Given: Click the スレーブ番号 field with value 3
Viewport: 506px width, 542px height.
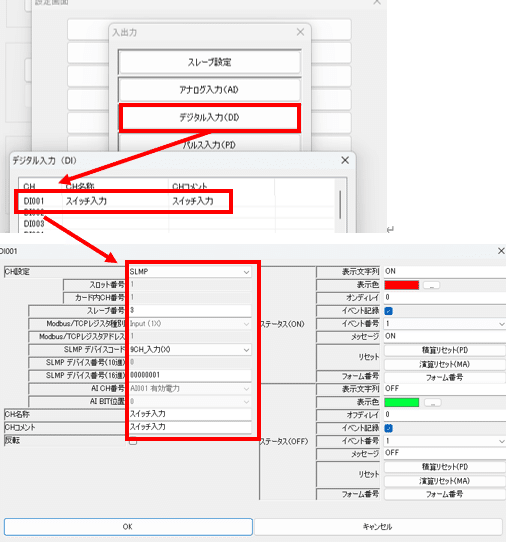Looking at the screenshot, I should coord(190,310).
